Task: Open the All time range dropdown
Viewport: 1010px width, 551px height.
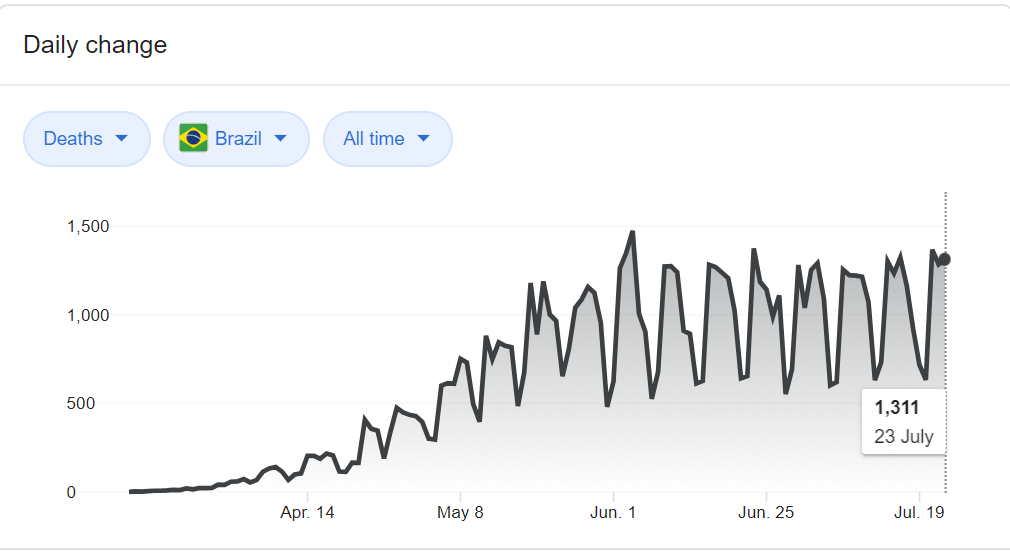Action: (387, 139)
